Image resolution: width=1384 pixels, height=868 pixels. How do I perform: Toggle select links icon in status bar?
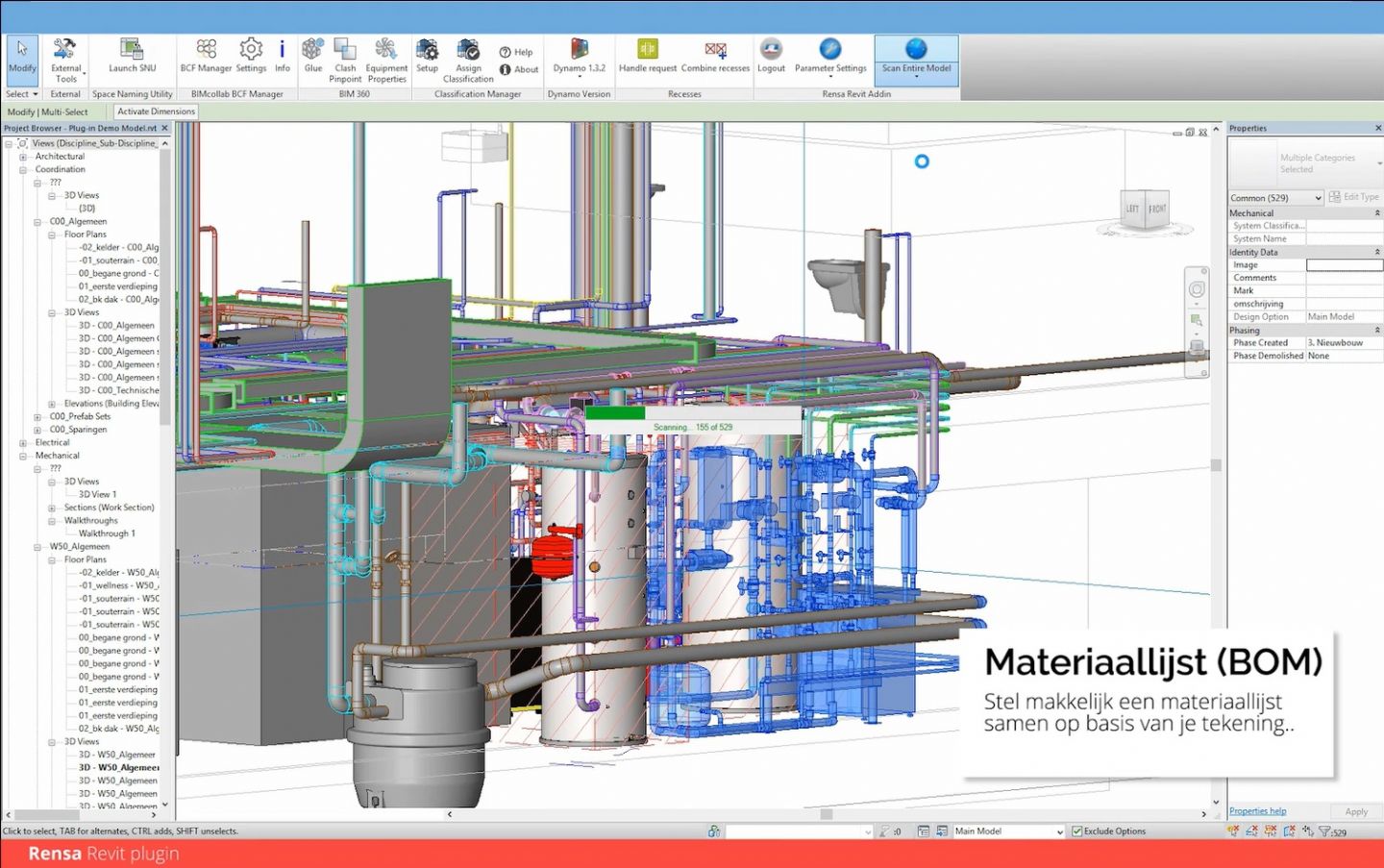(x=1233, y=831)
